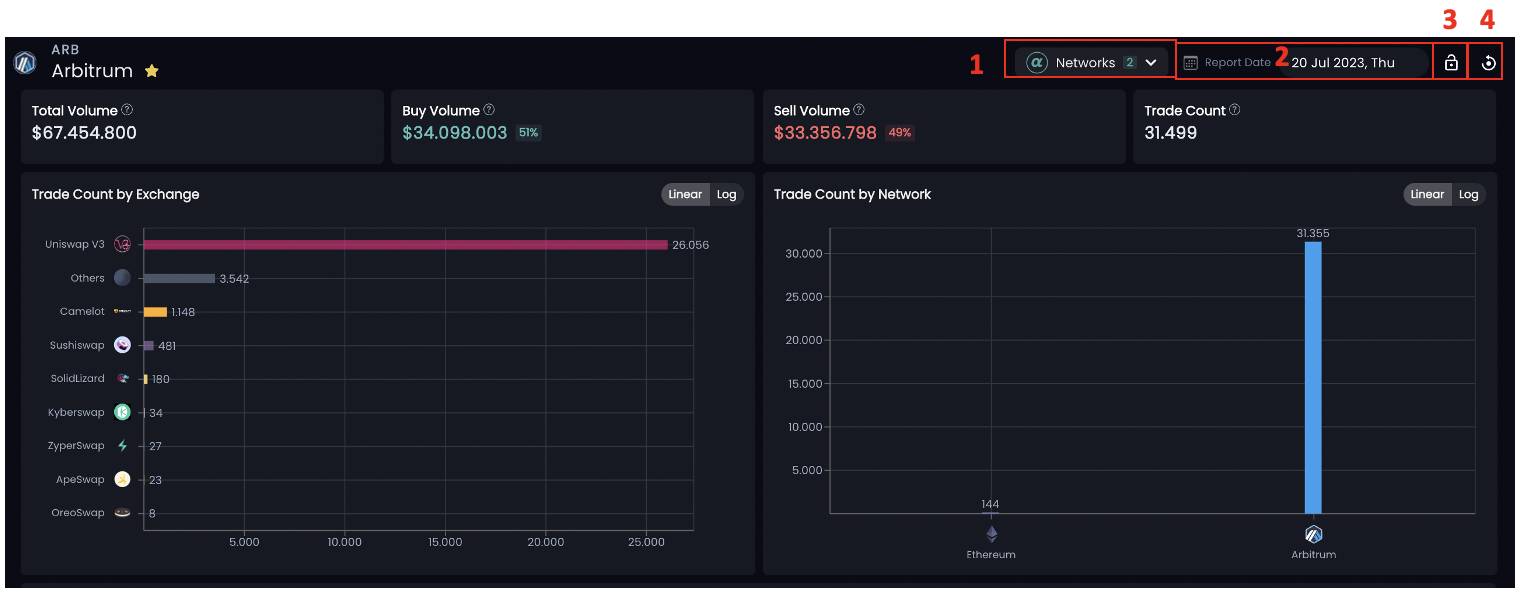The height and width of the screenshot is (594, 1520).
Task: Click the ApeSwap exchange icon
Action: tap(123, 479)
